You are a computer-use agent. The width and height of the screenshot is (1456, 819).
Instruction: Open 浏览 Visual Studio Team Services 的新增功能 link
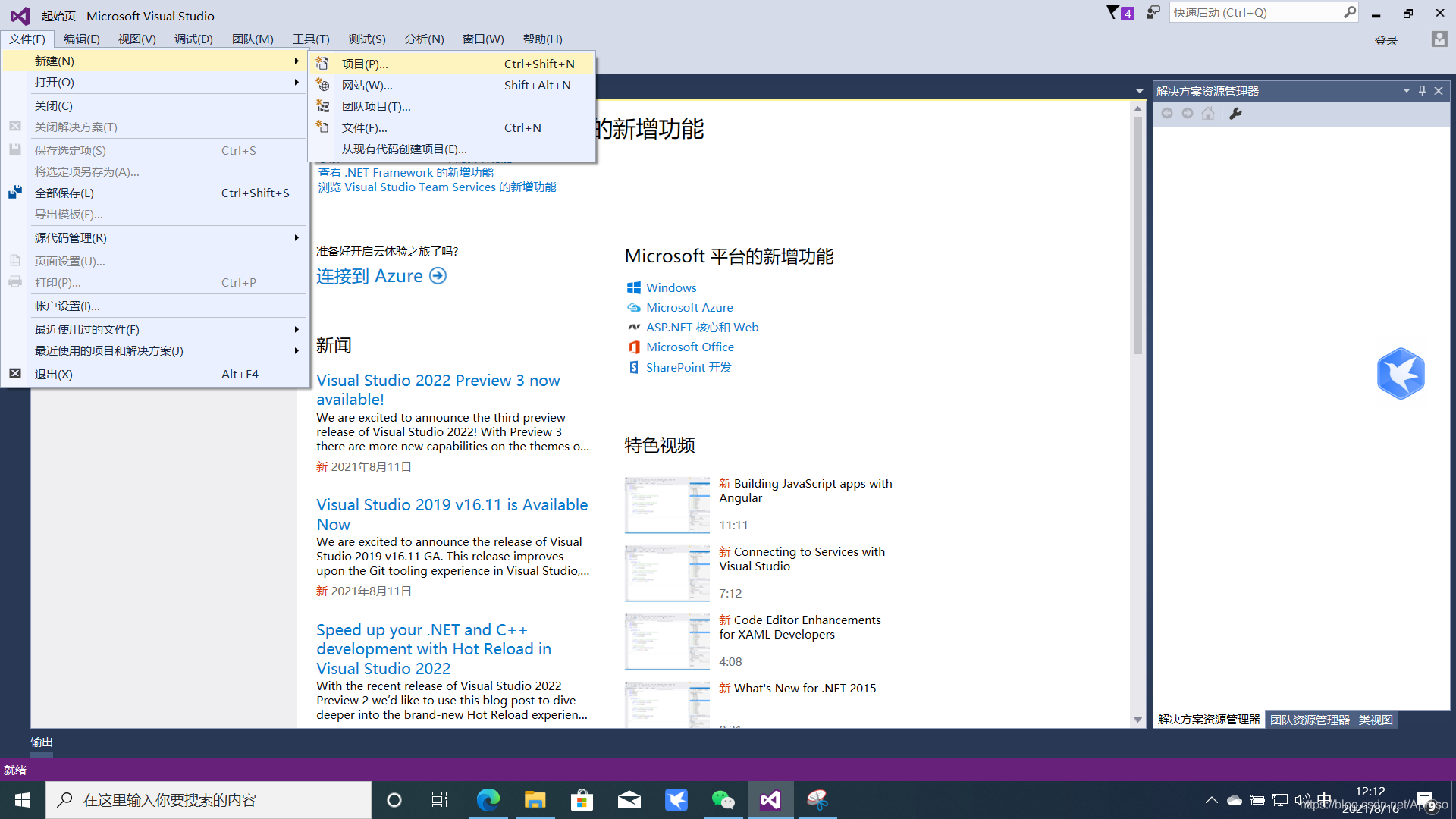point(437,187)
